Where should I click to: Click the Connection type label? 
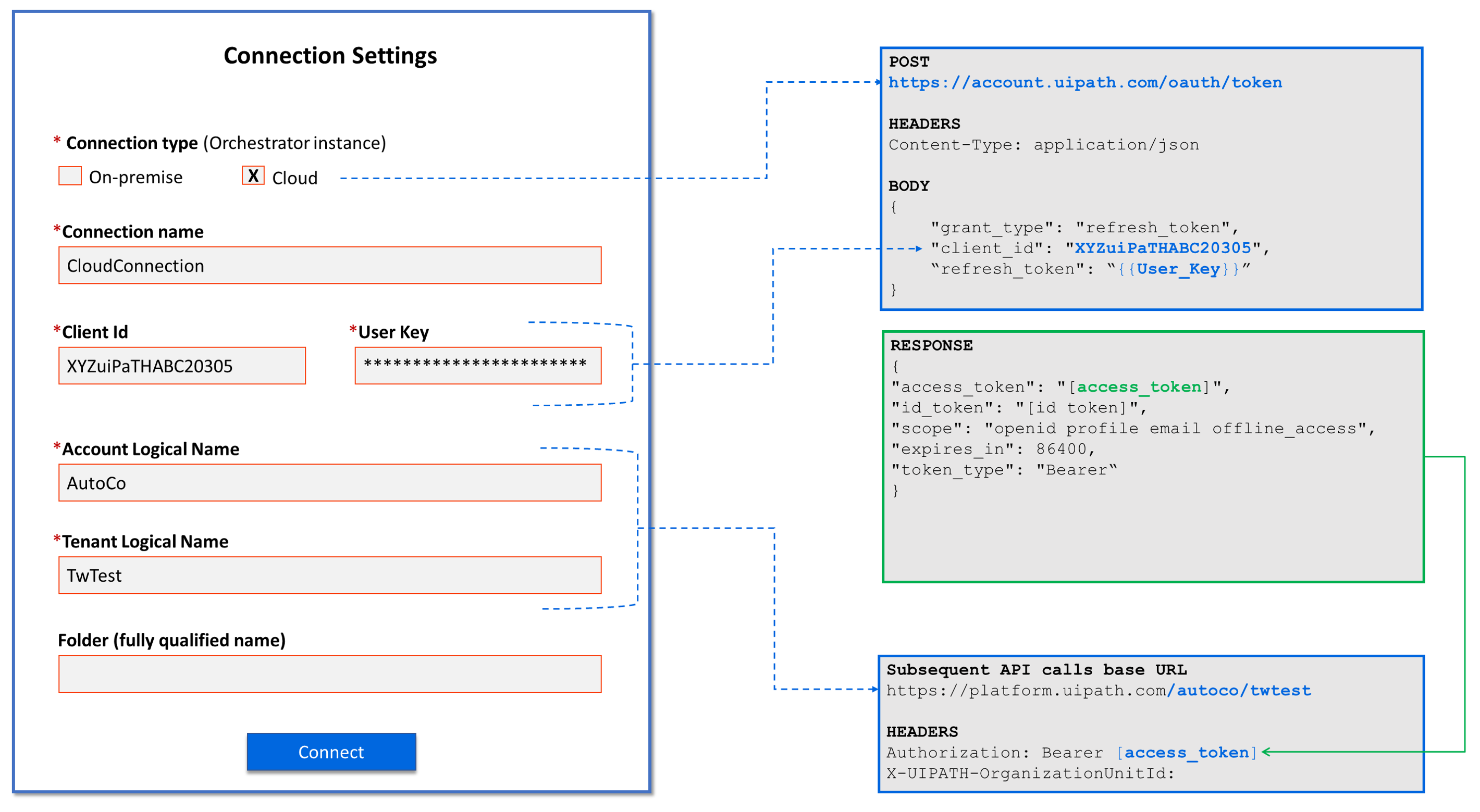tap(132, 143)
